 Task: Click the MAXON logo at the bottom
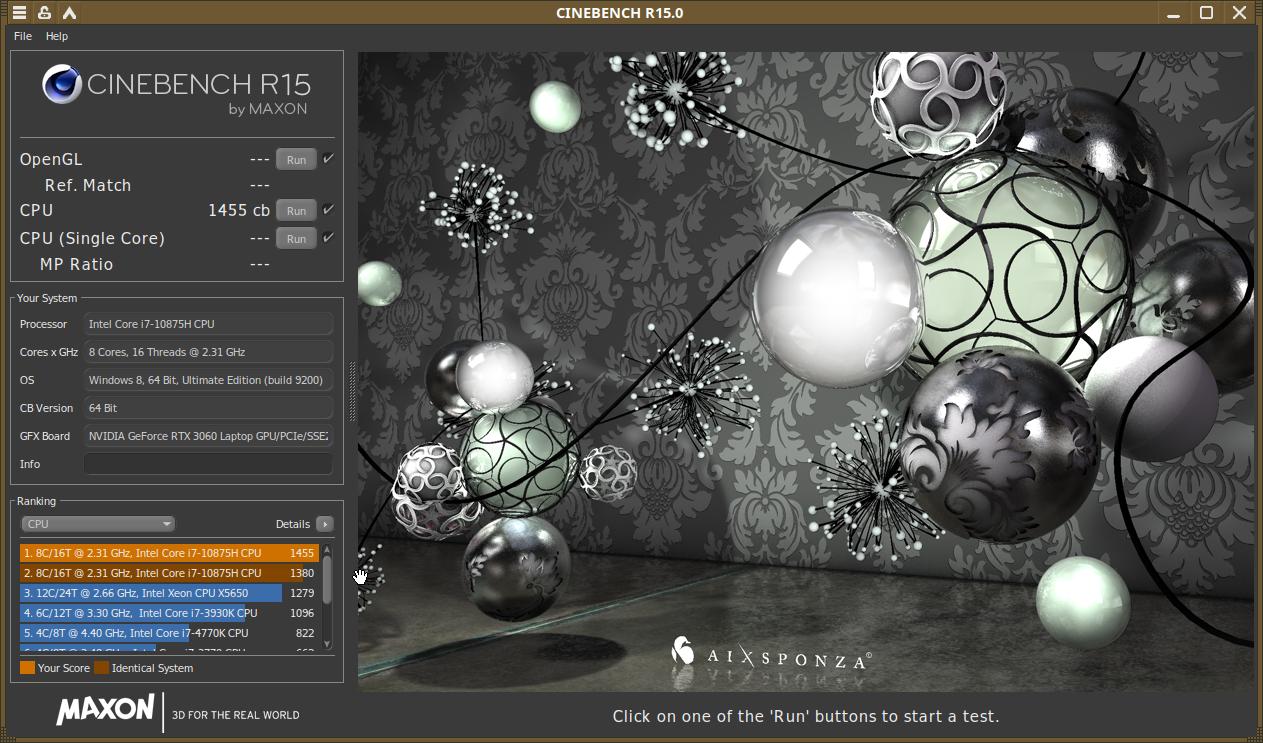[x=105, y=710]
